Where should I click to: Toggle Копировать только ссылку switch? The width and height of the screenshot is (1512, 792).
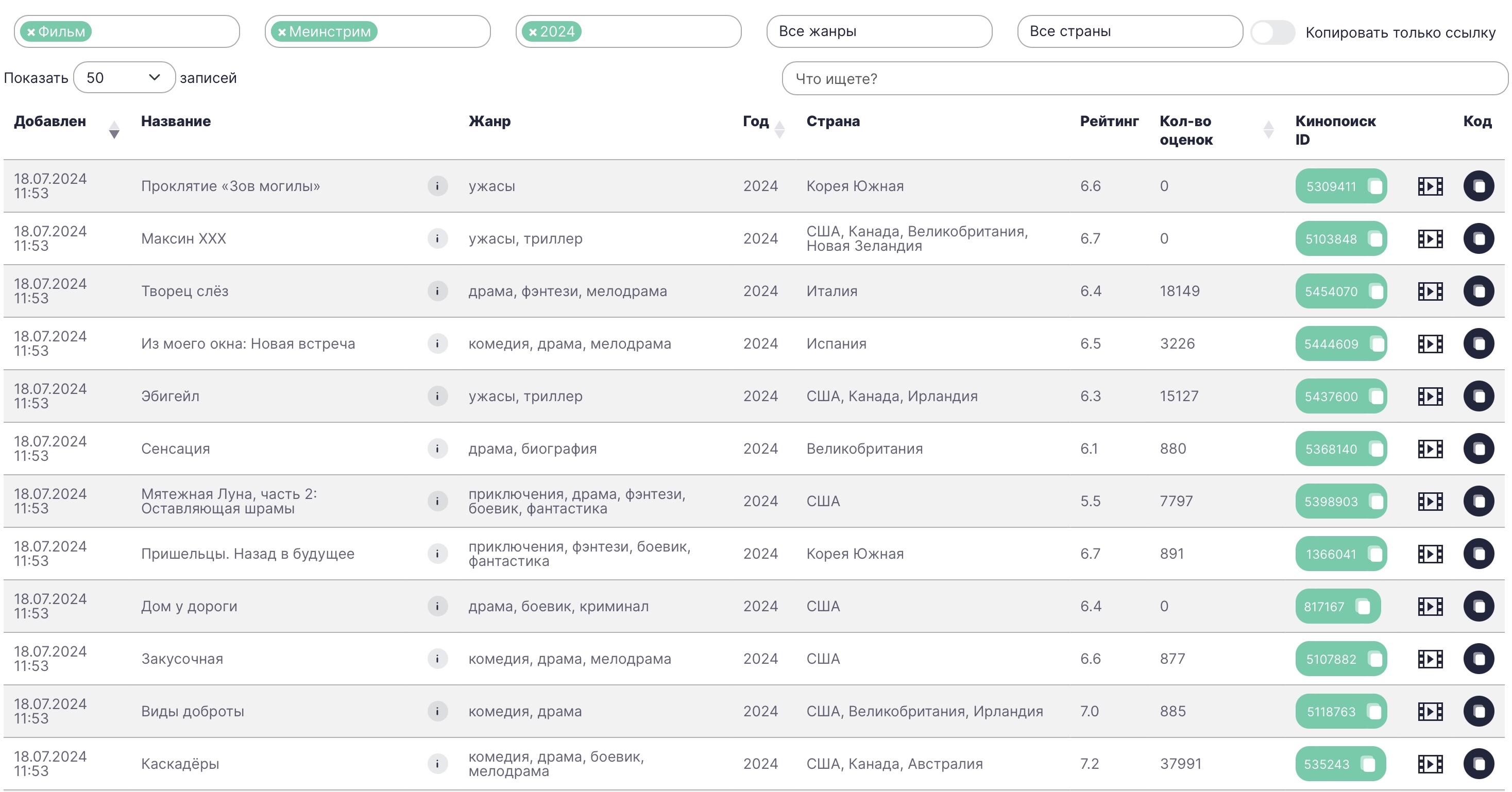pyautogui.click(x=1272, y=32)
